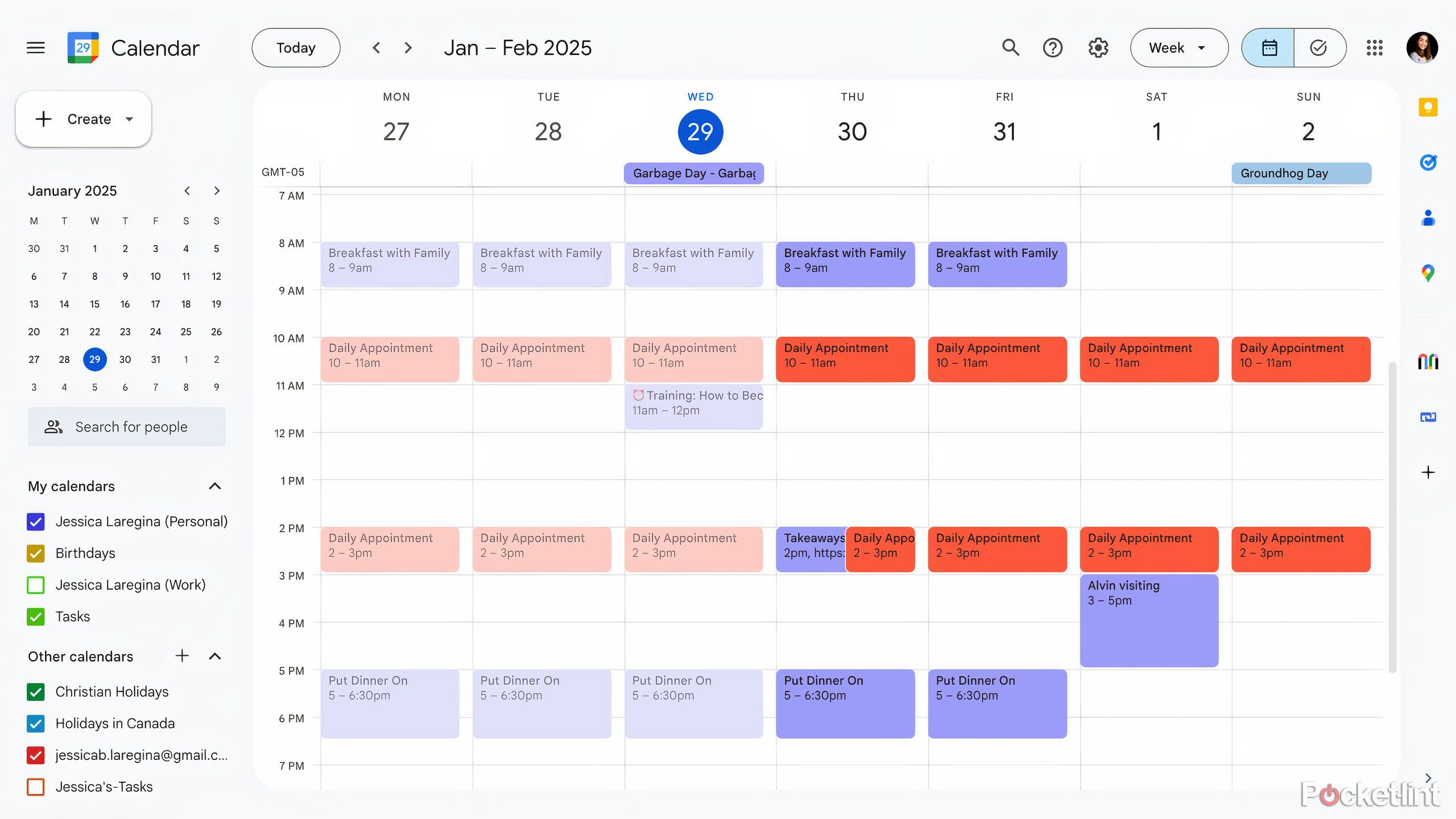Click the Today button
The height and width of the screenshot is (819, 1456).
point(296,47)
